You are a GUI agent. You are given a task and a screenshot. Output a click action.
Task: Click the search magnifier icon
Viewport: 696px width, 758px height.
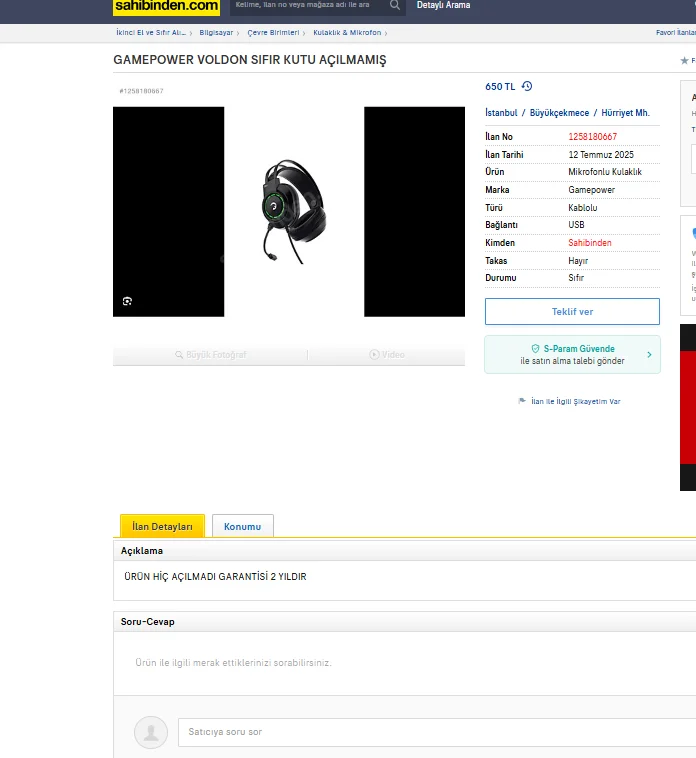pyautogui.click(x=395, y=5)
